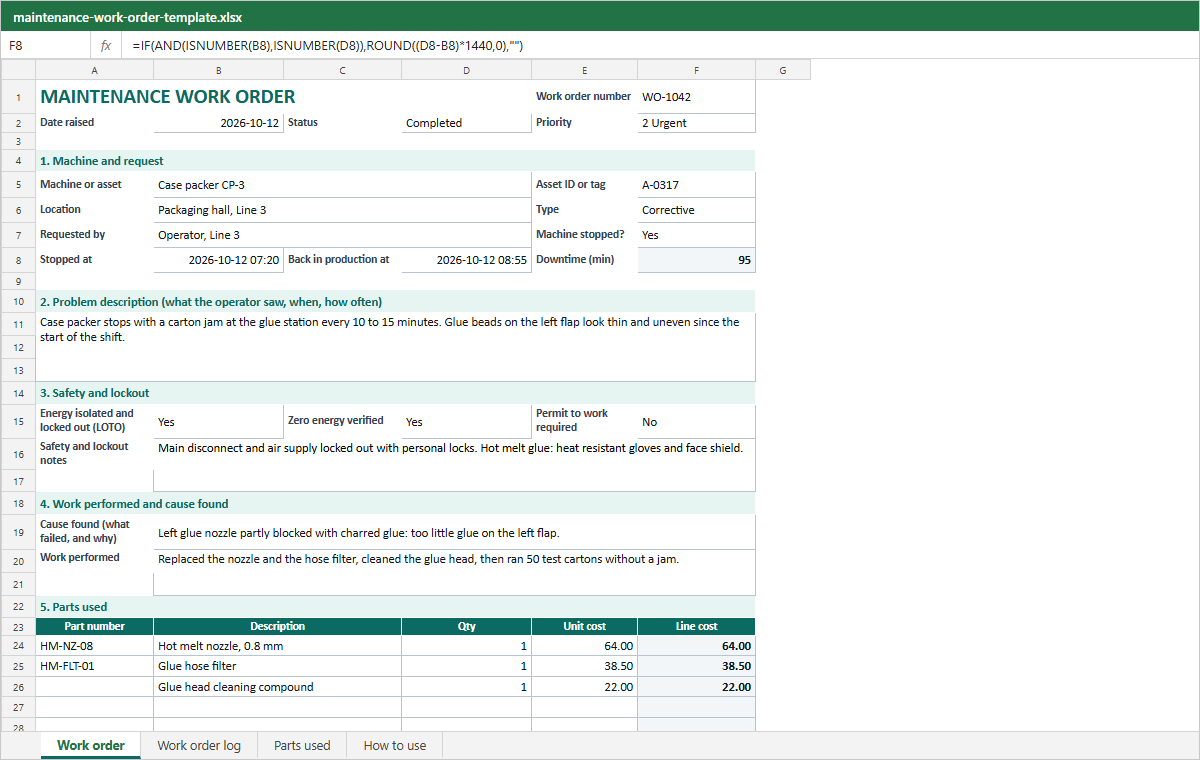
Task: Click the Work order number label
Action: 584,97
